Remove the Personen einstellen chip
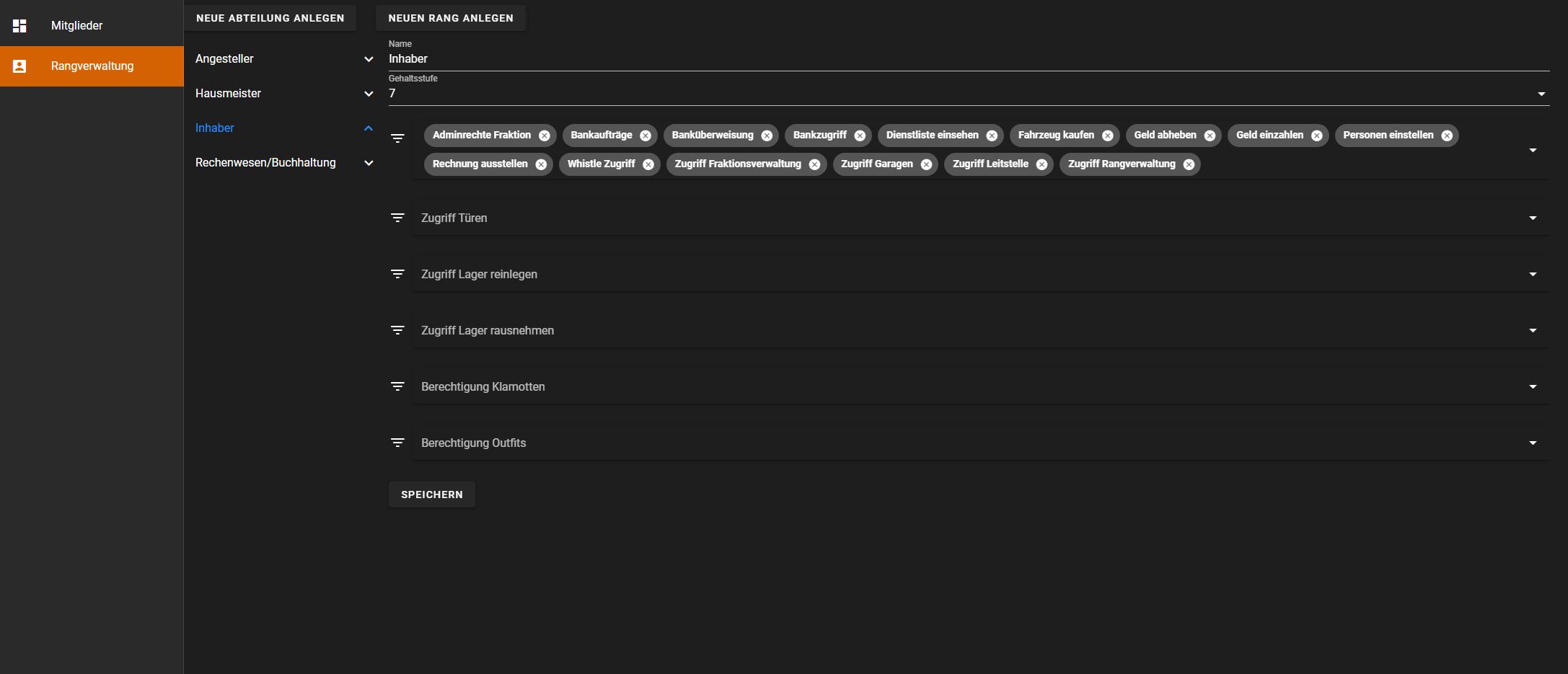 [x=1447, y=136]
